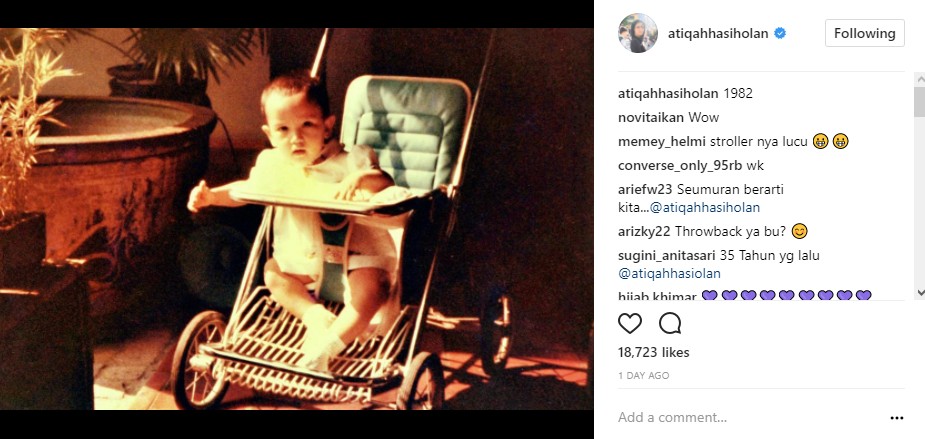Open comments with the speech bubble icon

pos(670,323)
